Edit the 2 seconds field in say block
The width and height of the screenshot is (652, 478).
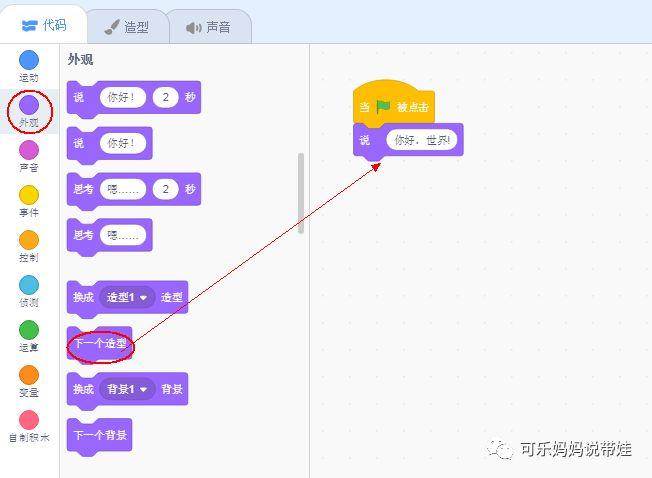165,97
